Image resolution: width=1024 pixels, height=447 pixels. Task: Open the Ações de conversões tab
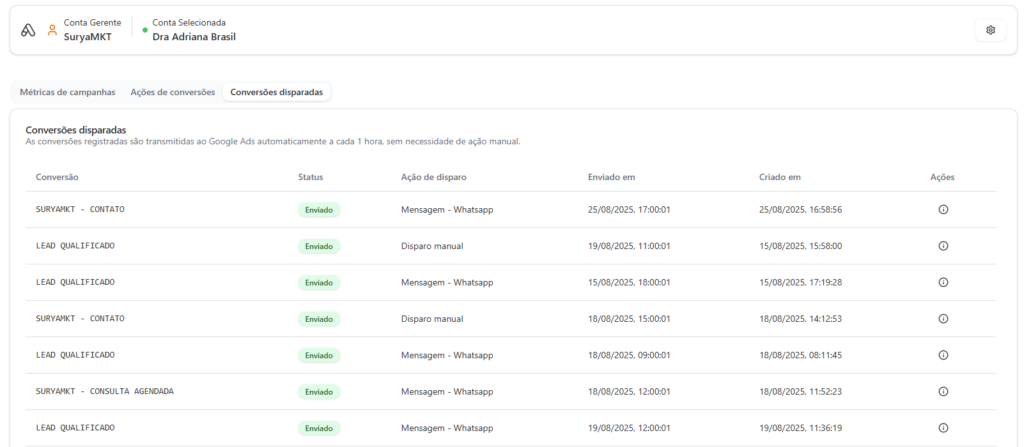coord(172,92)
